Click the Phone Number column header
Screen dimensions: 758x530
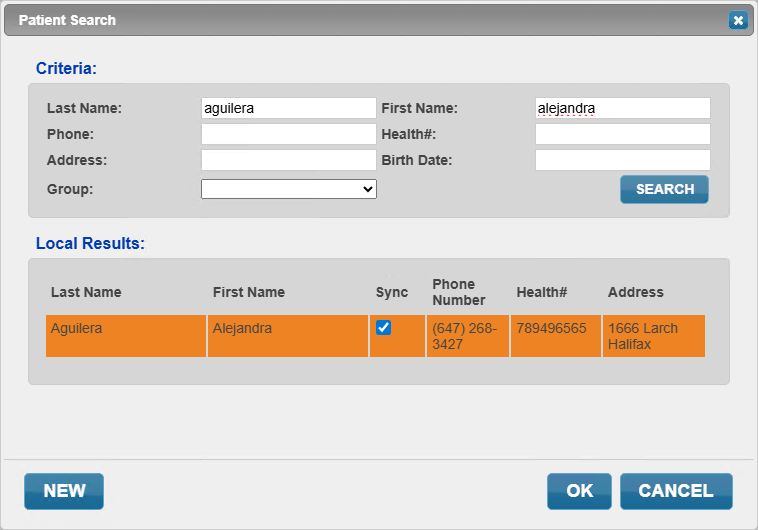[x=458, y=292]
